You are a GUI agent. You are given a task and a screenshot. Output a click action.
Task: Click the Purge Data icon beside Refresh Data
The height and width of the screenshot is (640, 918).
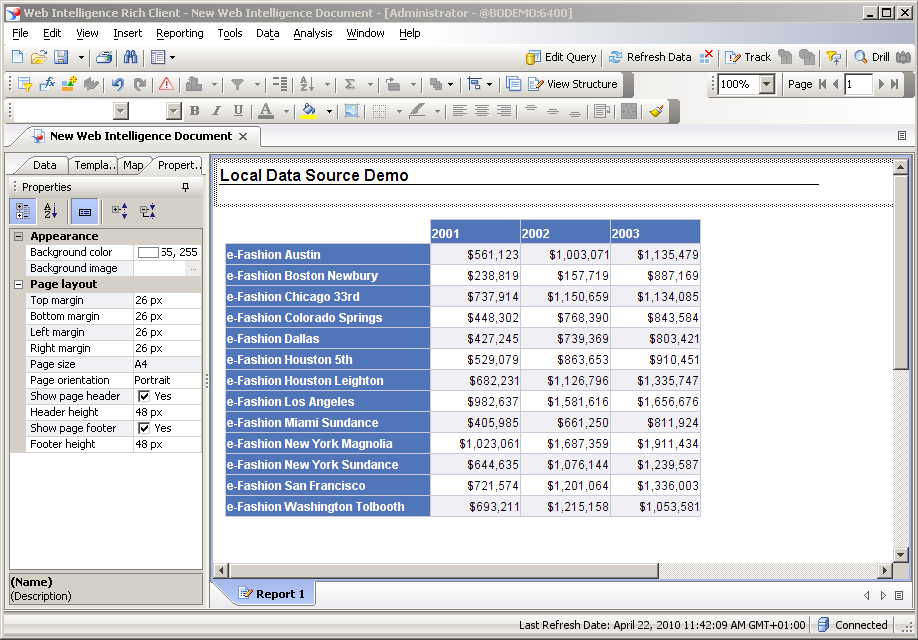707,56
